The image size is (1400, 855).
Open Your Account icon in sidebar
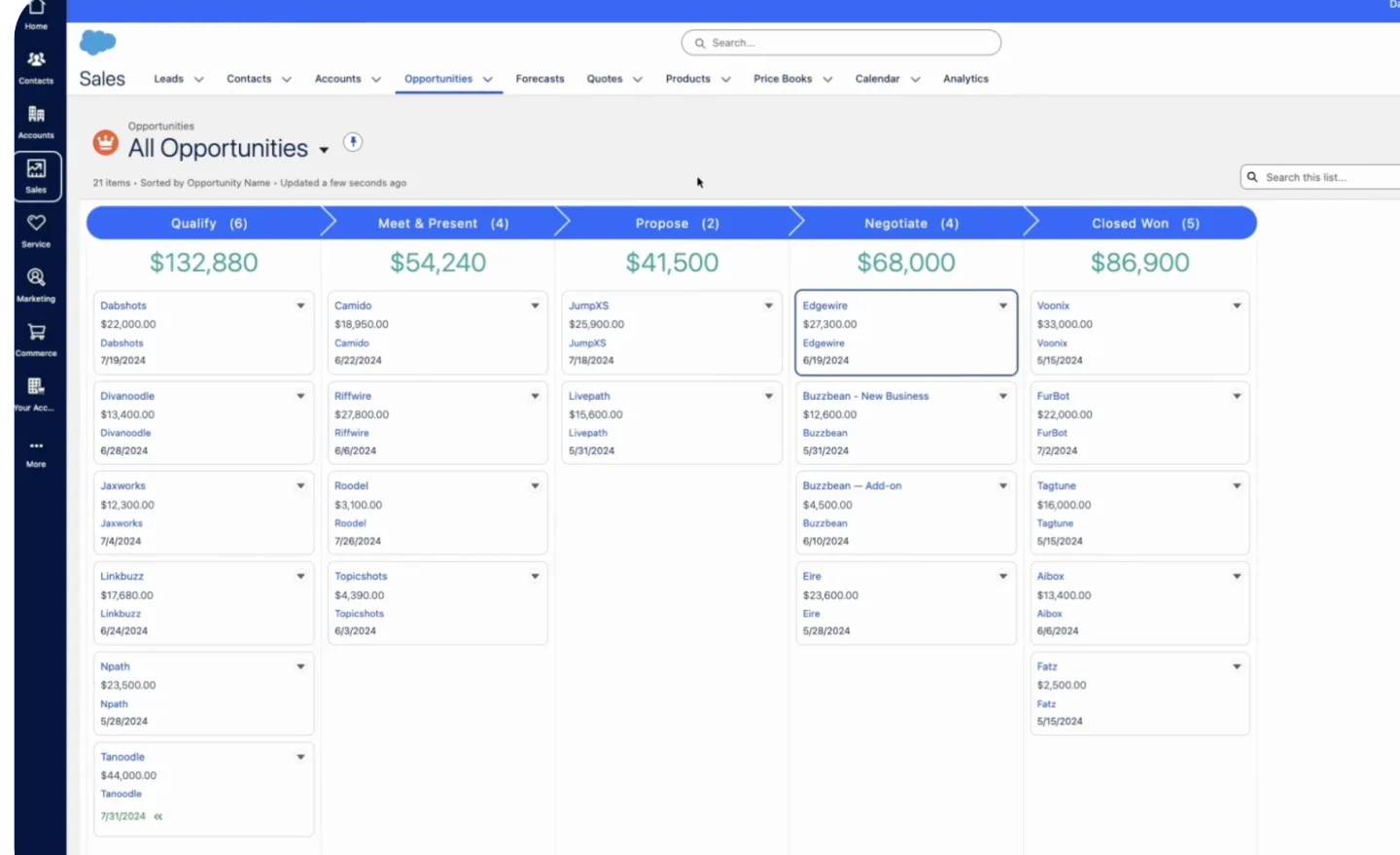point(36,394)
